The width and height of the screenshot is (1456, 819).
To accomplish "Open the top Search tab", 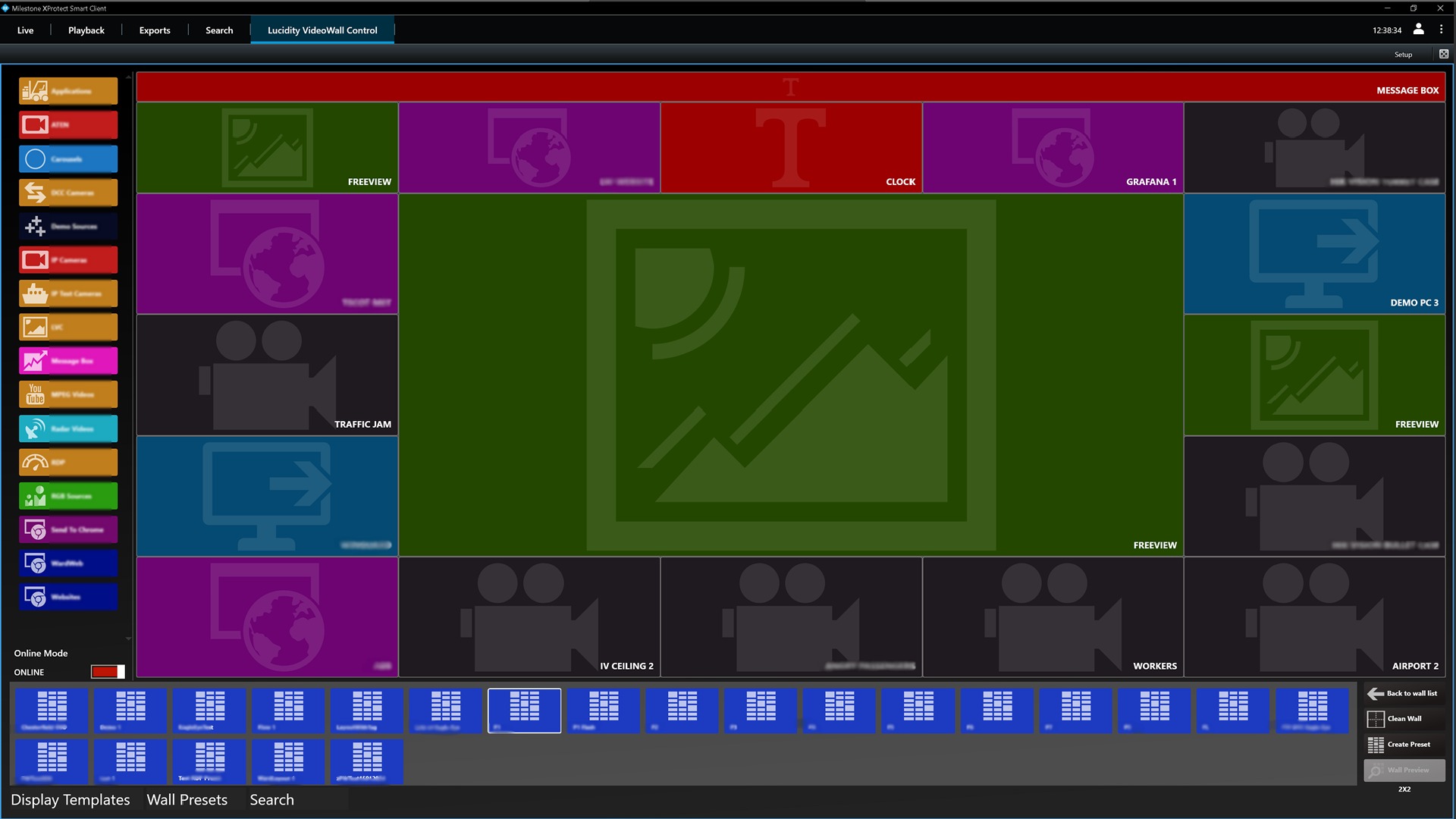I will pyautogui.click(x=219, y=30).
